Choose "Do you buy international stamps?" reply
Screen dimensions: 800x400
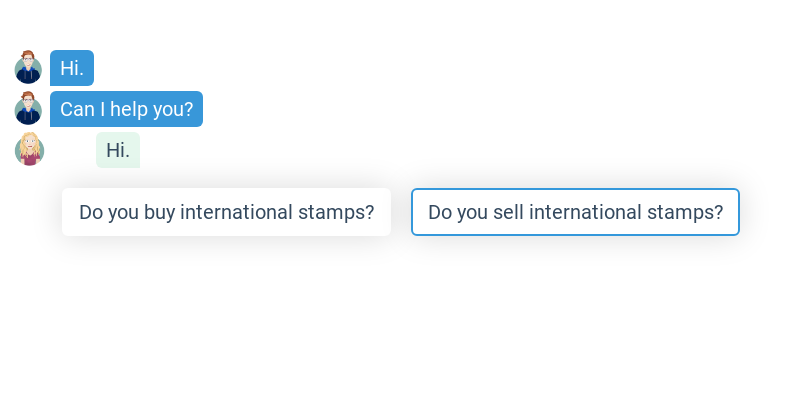(x=226, y=212)
